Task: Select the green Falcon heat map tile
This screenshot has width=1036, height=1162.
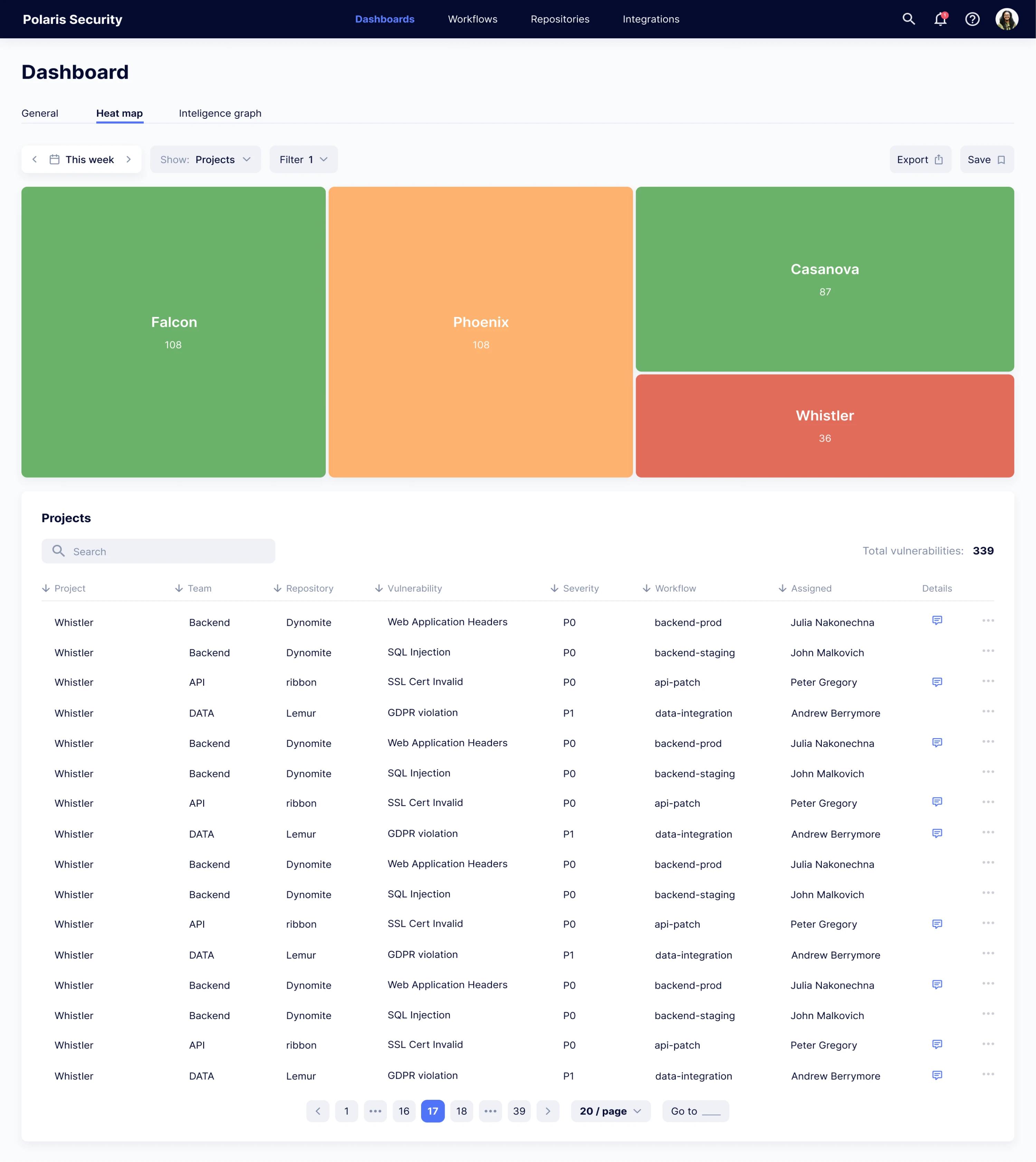Action: (174, 332)
